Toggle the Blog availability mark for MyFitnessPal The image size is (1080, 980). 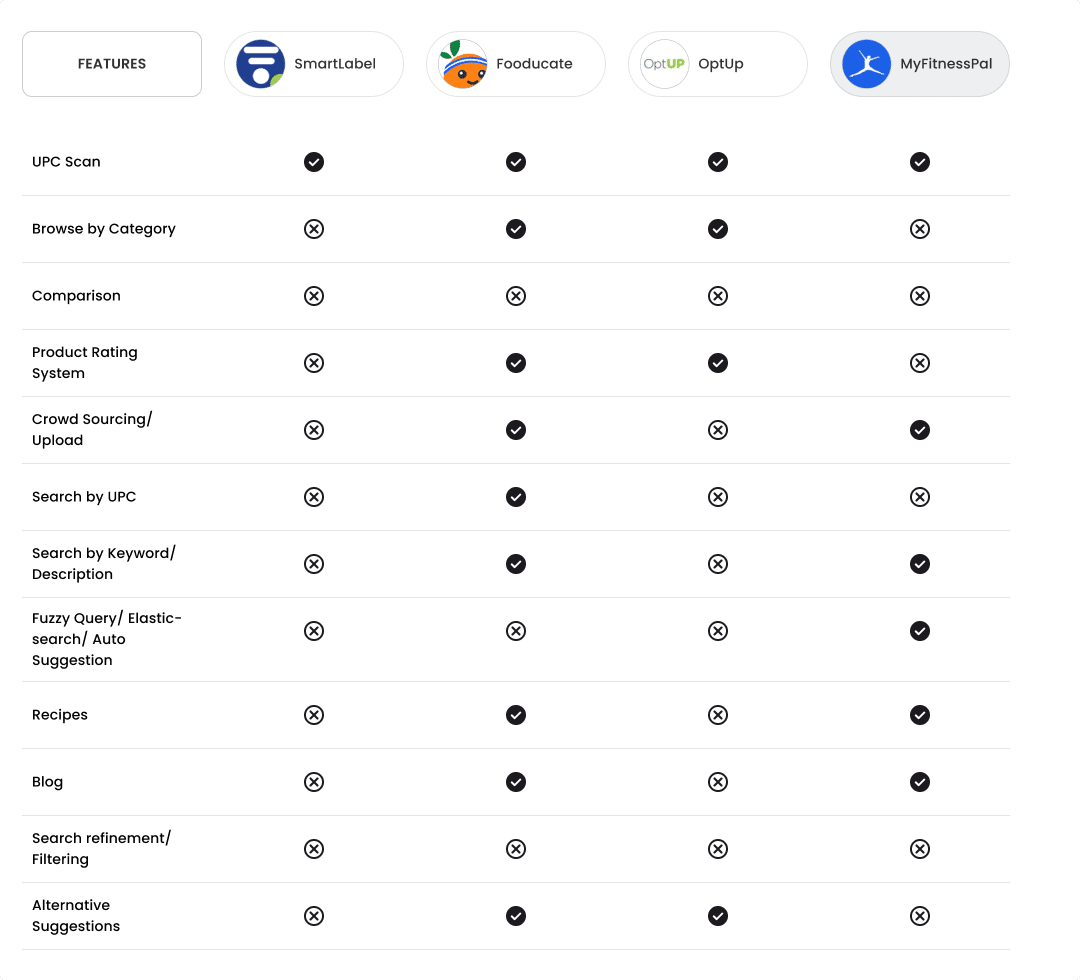coord(920,782)
